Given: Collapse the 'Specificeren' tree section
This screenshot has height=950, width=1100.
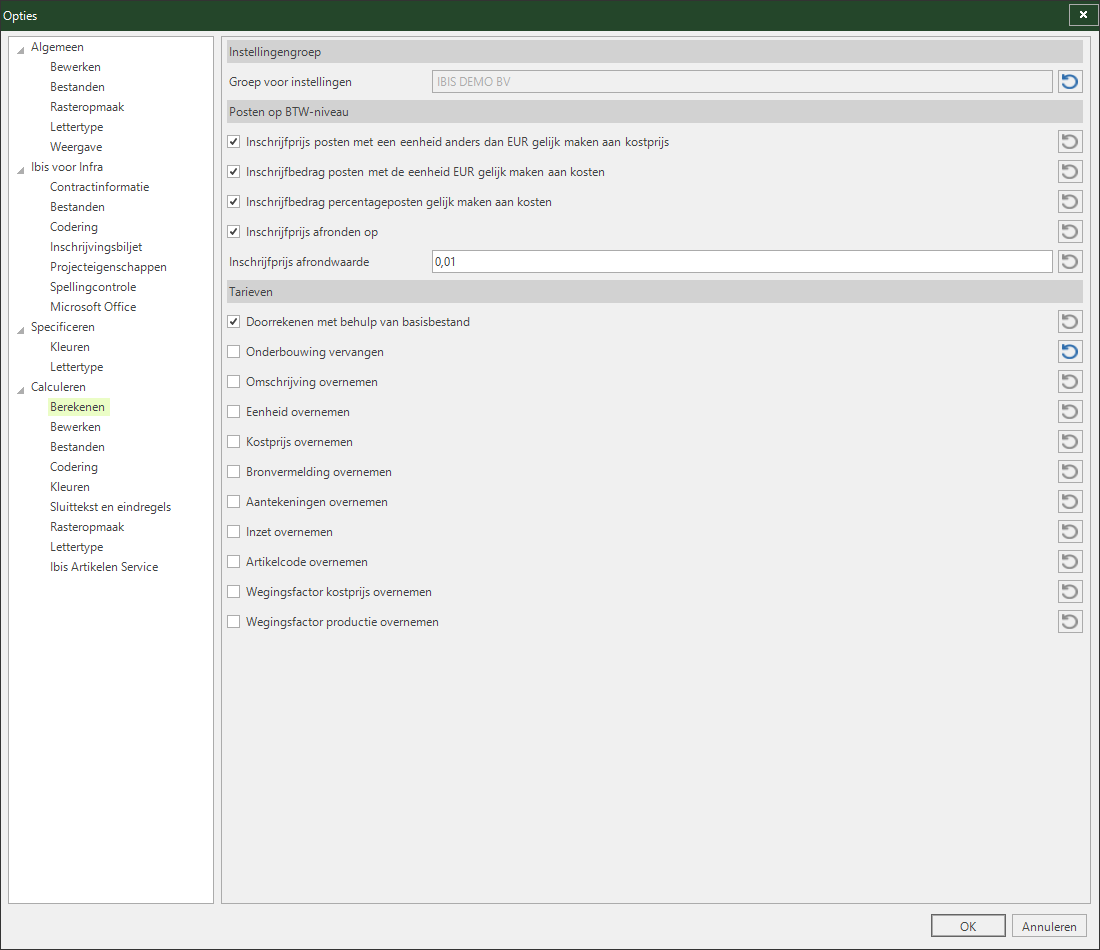Looking at the screenshot, I should (x=21, y=329).
